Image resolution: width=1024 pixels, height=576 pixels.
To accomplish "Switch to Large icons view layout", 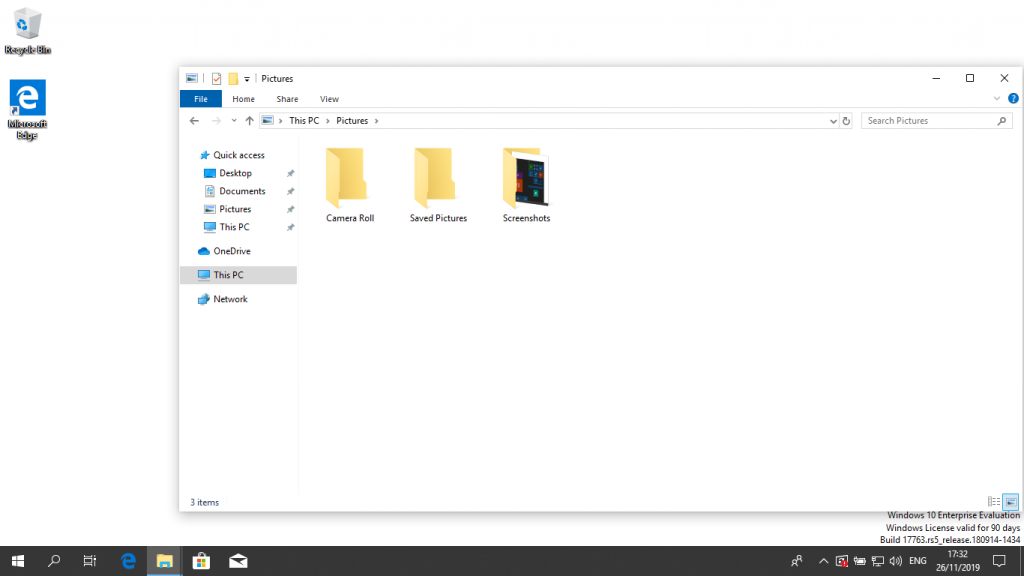I will [1010, 502].
